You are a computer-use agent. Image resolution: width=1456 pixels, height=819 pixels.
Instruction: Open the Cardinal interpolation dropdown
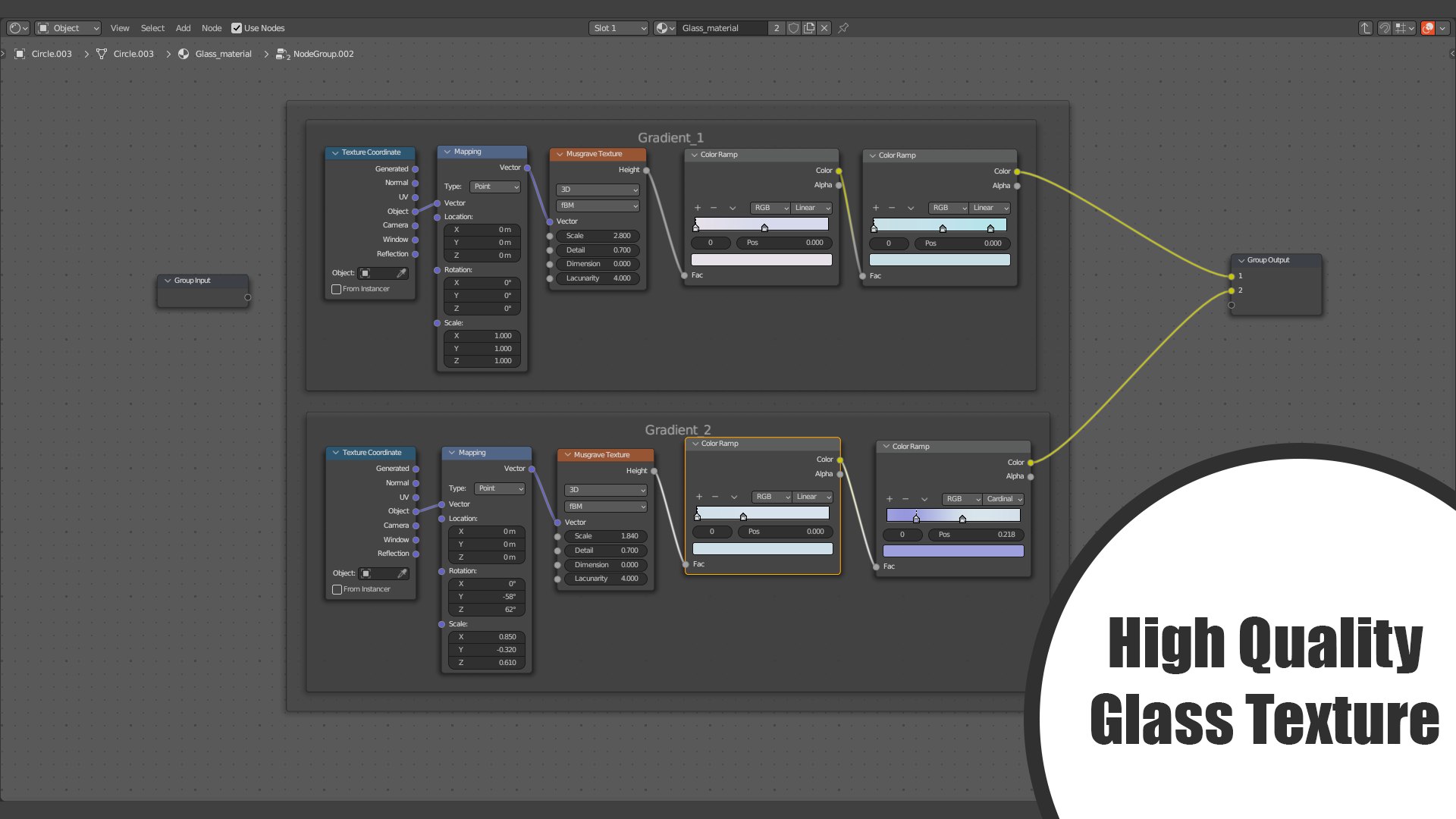click(1004, 499)
